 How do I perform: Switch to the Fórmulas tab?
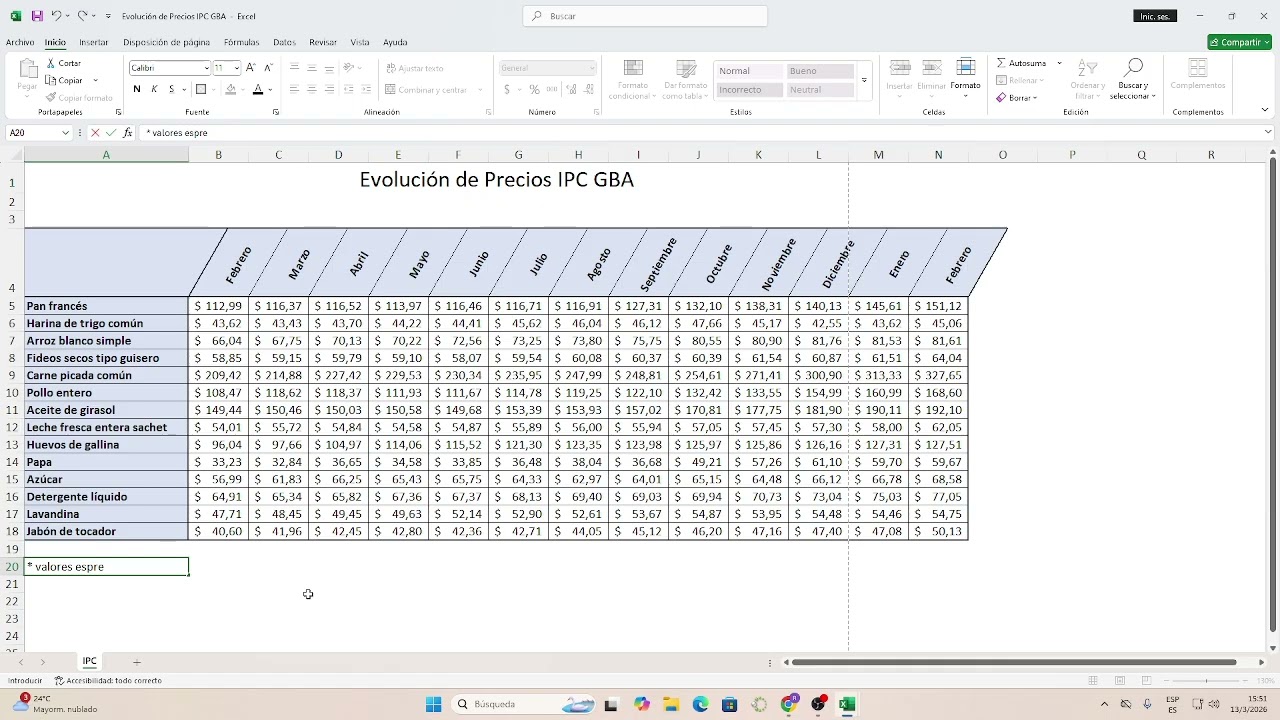point(242,42)
